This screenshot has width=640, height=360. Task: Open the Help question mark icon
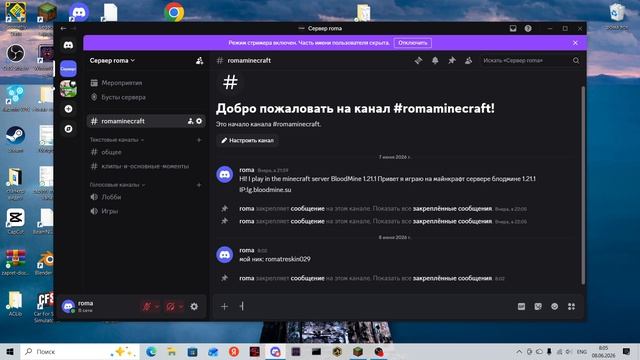pyautogui.click(x=528, y=28)
